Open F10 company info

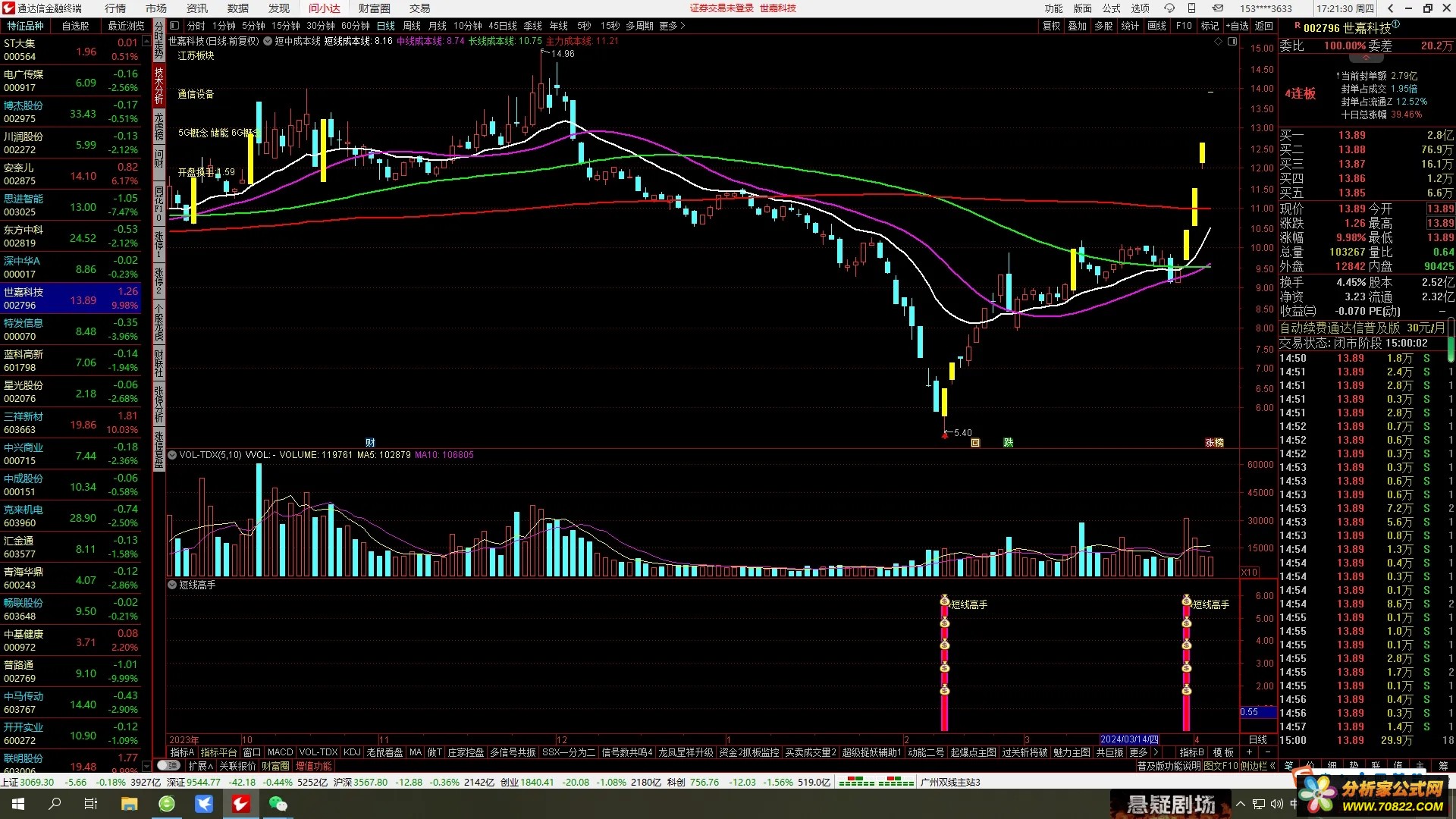(x=1184, y=26)
